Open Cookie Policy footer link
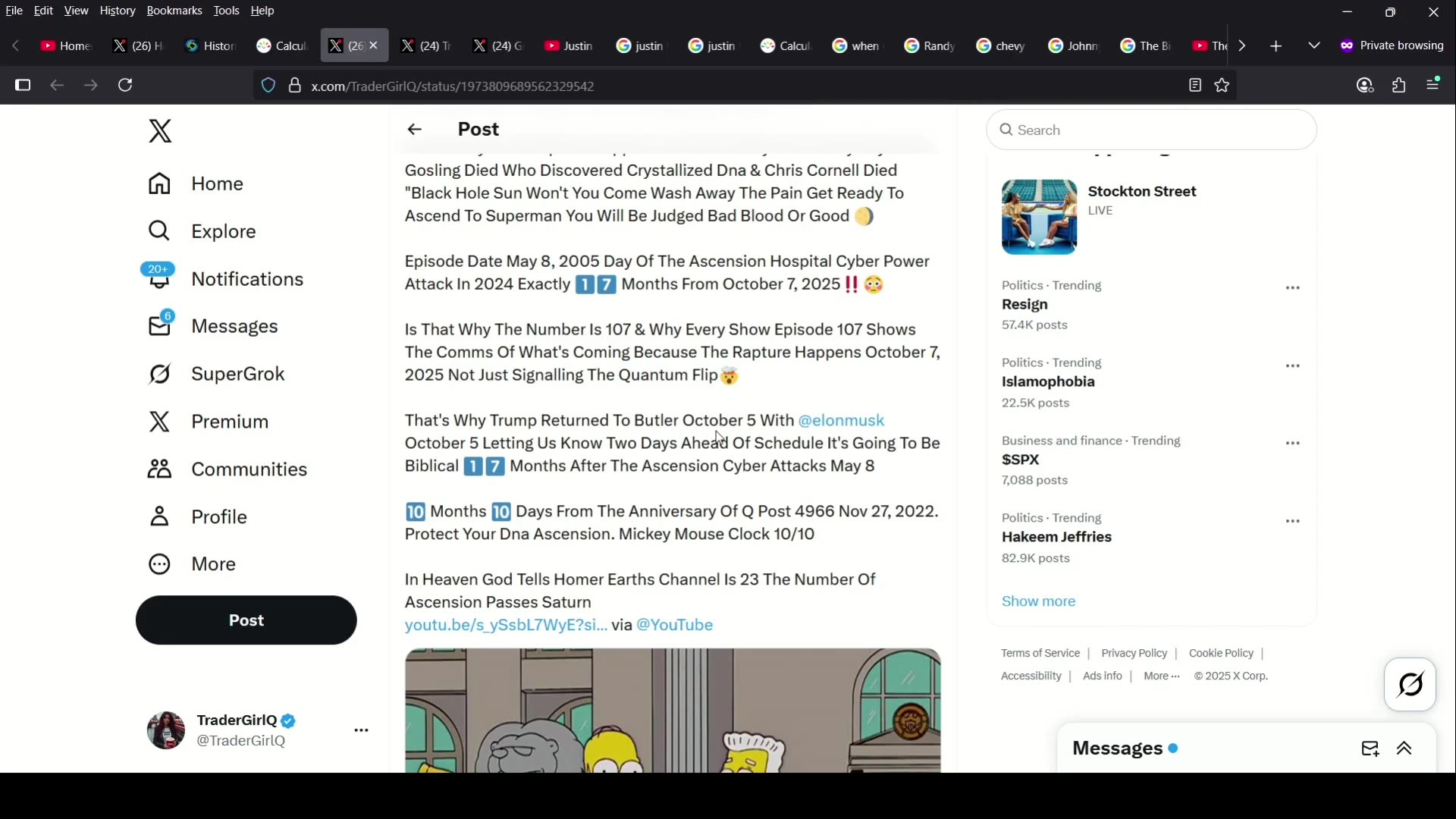Viewport: 1456px width, 819px height. (x=1221, y=654)
